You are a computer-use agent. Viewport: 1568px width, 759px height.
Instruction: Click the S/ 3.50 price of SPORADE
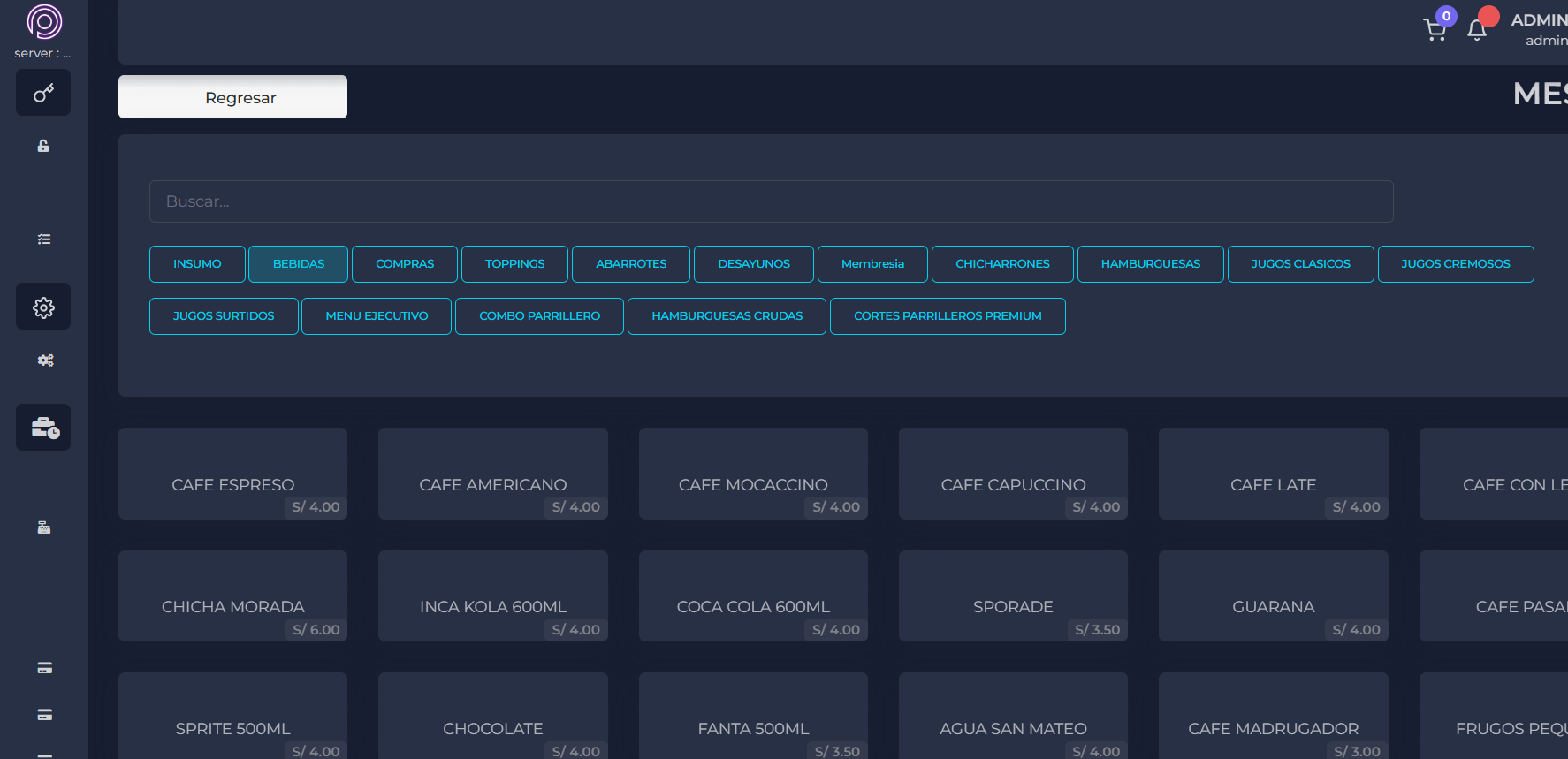1097,630
